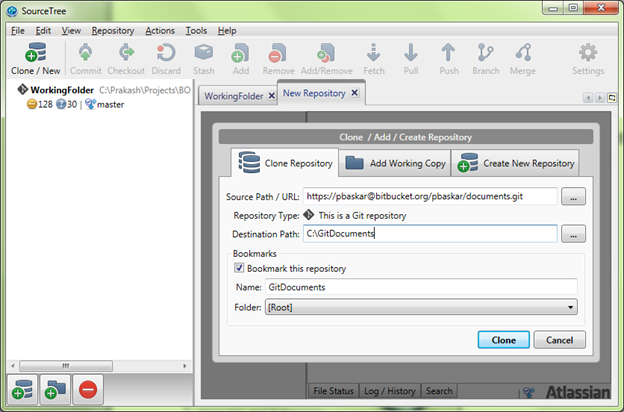Click bottom-left add repository database icon
This screenshot has height=412, width=624.
22,389
